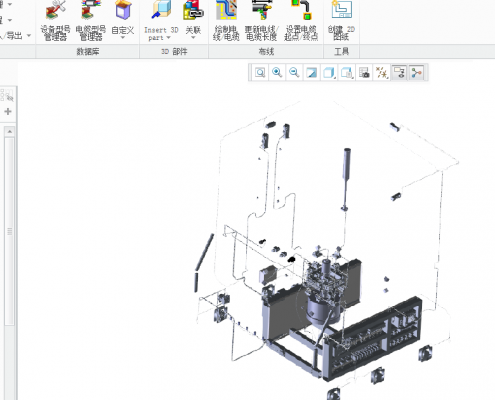The width and height of the screenshot is (495, 400).
Task: Click the plus icon in left panel
Action: click(x=8, y=111)
